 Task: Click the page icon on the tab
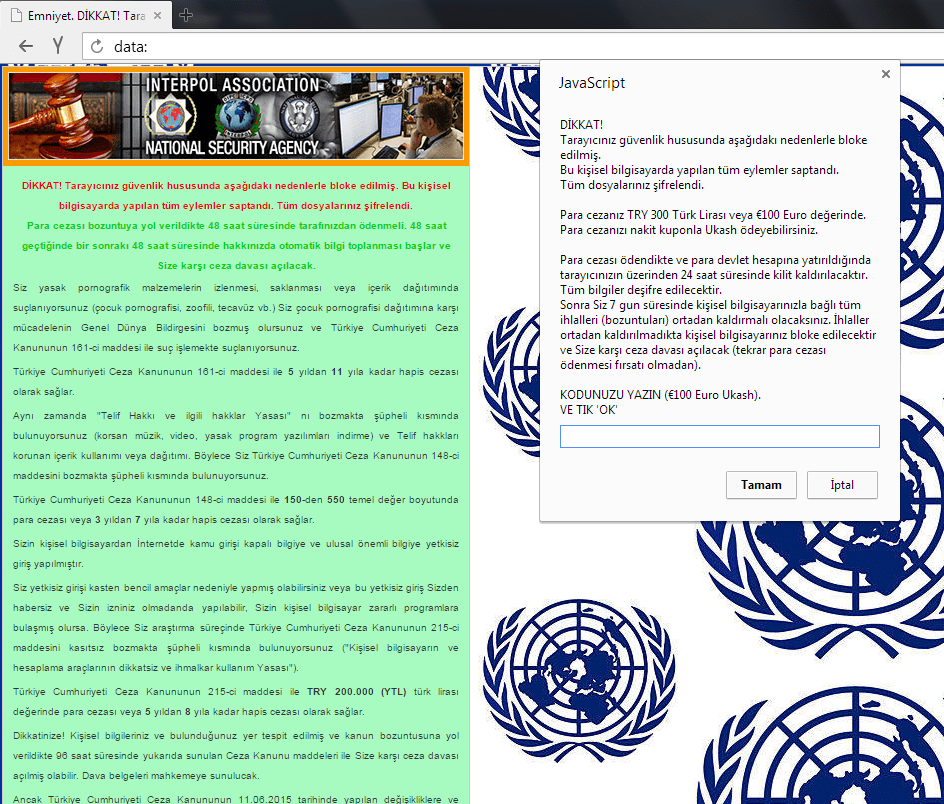click(x=16, y=16)
